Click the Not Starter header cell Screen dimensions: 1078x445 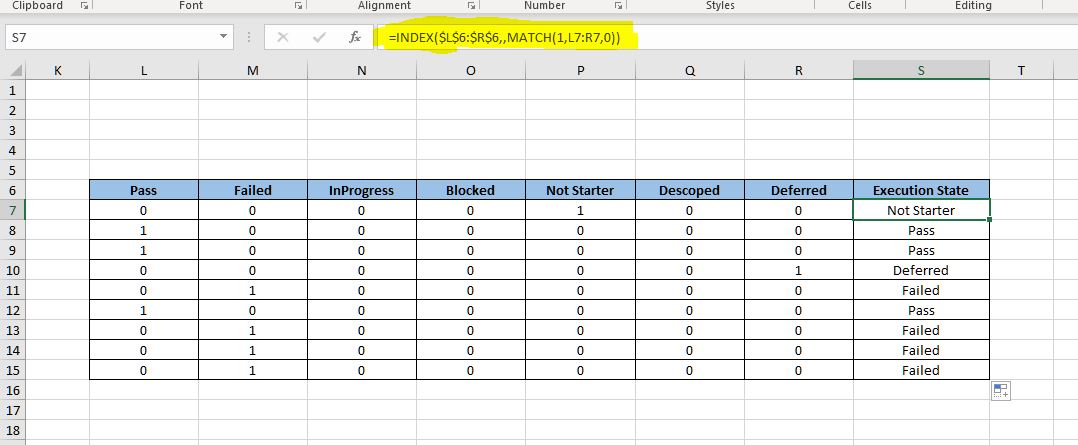point(580,190)
